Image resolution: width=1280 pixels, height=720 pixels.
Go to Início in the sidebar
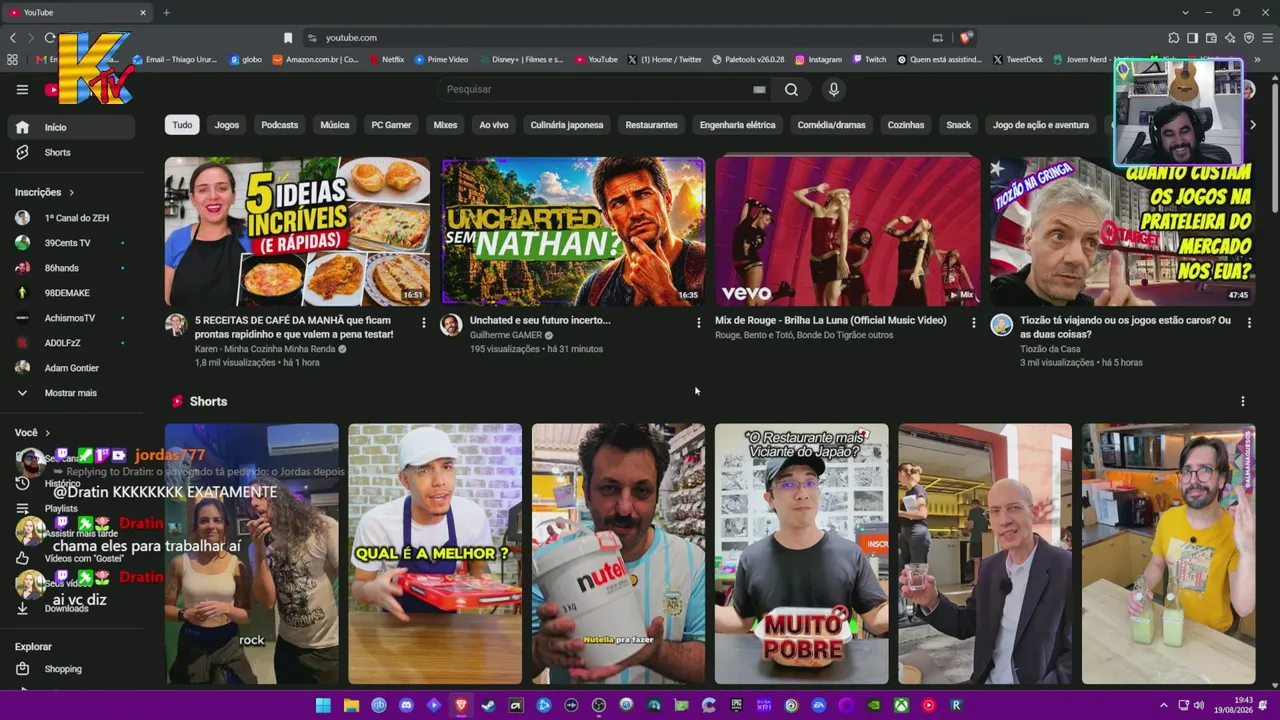(70, 127)
